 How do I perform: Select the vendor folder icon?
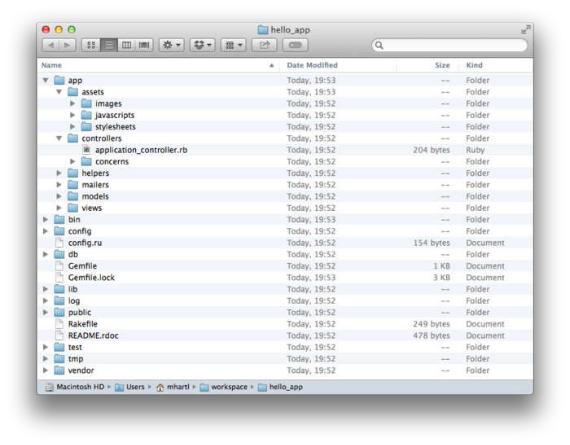point(59,370)
